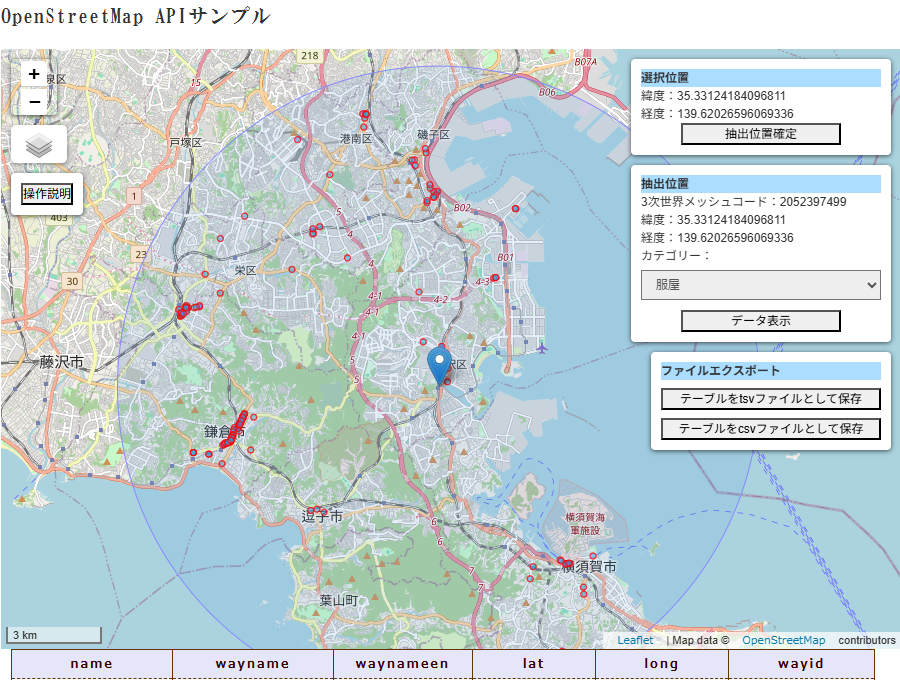Click the blue location pin marker
The width and height of the screenshot is (900, 680).
point(440,366)
